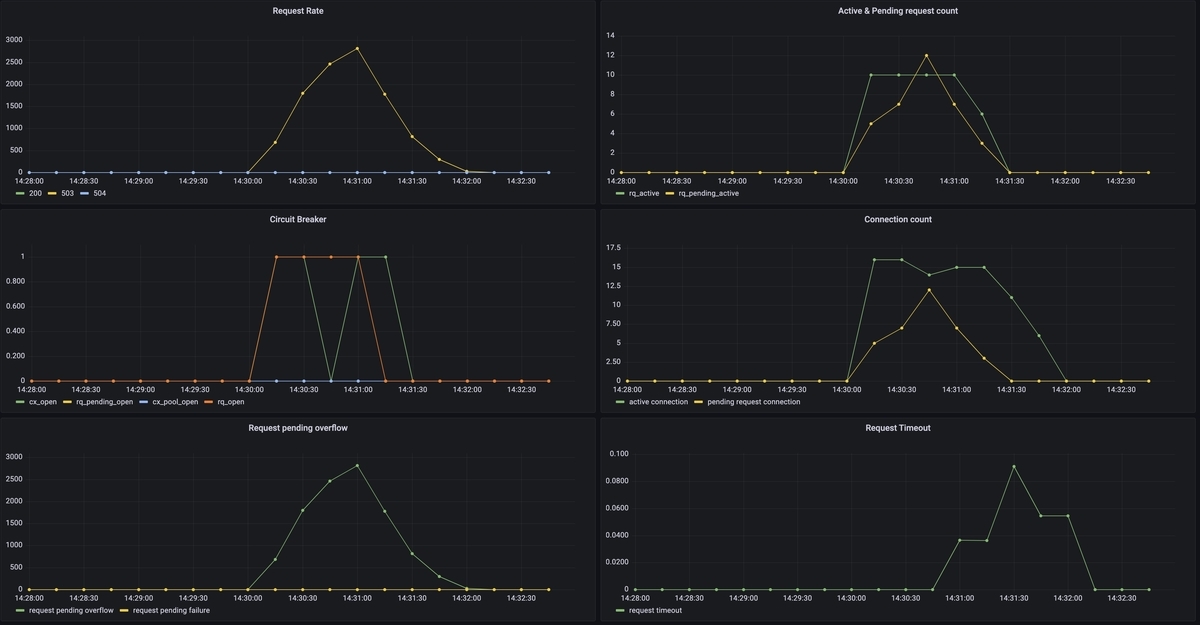Open the Request Rate panel title menu
Viewport: 1200px width, 625px height.
[x=298, y=11]
